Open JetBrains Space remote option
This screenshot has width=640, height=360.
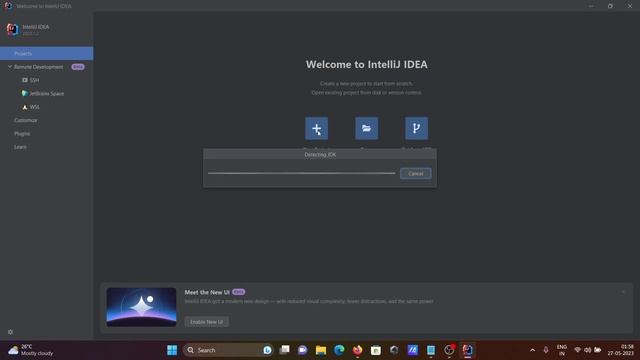(43, 93)
